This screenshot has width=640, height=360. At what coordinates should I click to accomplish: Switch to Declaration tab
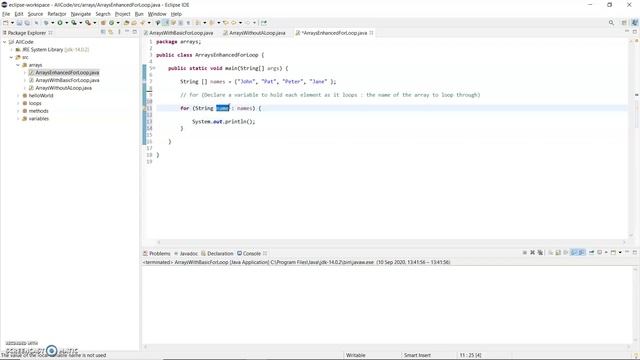pyautogui.click(x=217, y=253)
